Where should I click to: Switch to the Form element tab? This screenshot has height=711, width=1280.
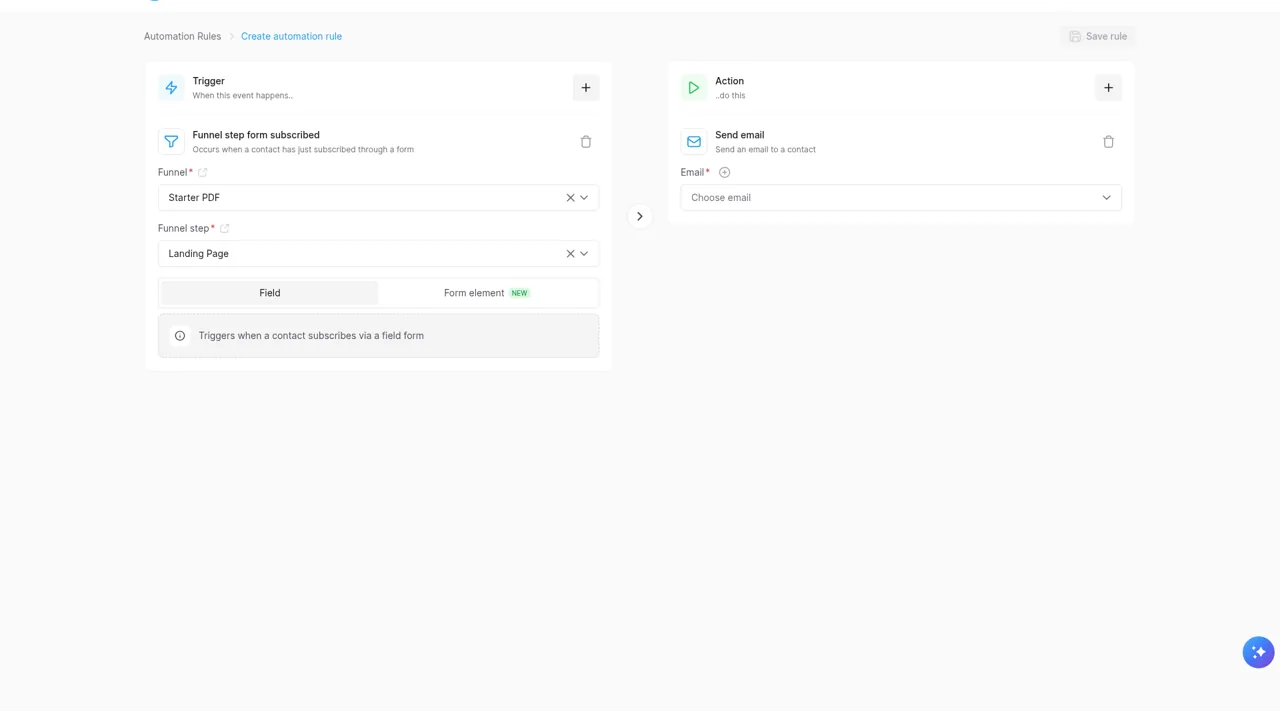coord(487,293)
